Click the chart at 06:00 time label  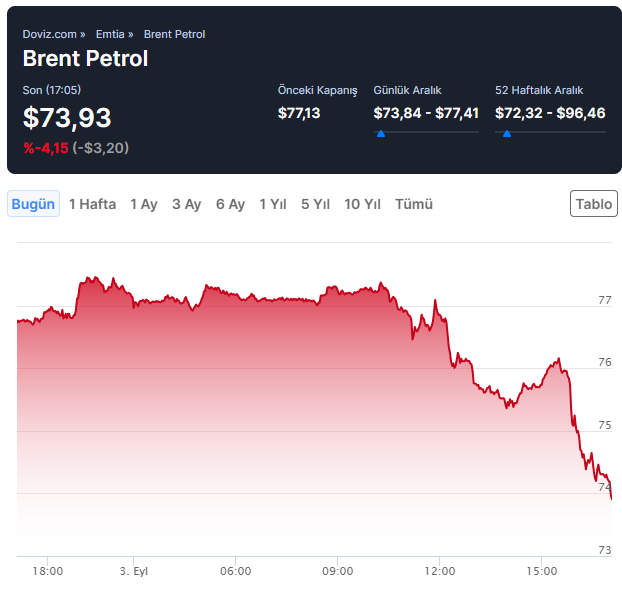pos(235,571)
